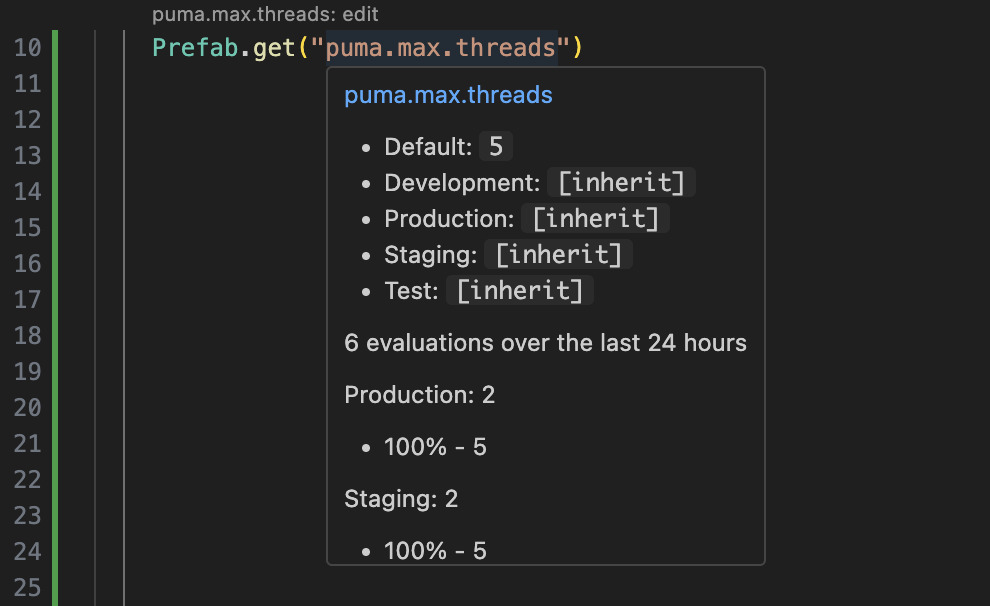Click the '6 evaluations over the last 24 hours' text
Screen dimensions: 990x606
(x=545, y=343)
